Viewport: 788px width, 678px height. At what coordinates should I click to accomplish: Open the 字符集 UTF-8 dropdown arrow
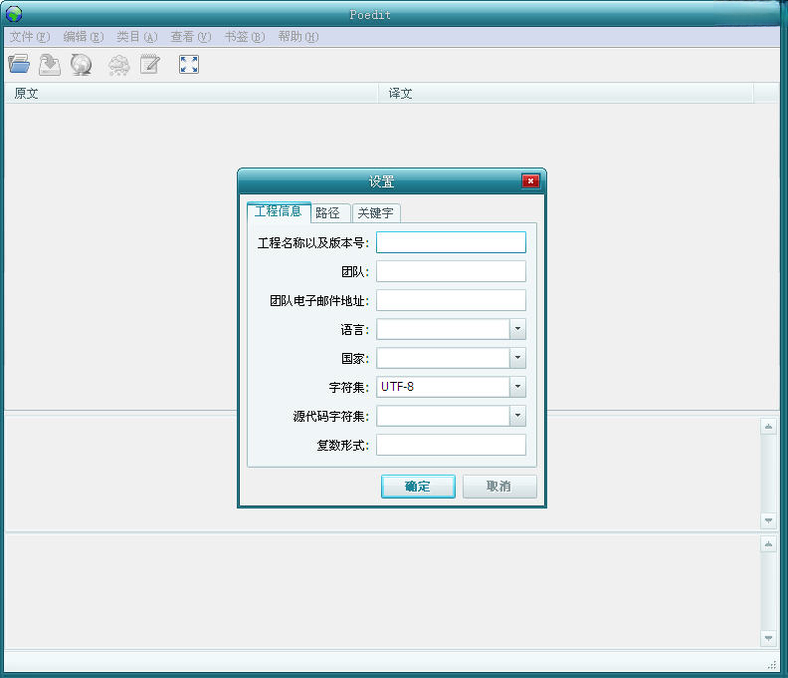(518, 387)
